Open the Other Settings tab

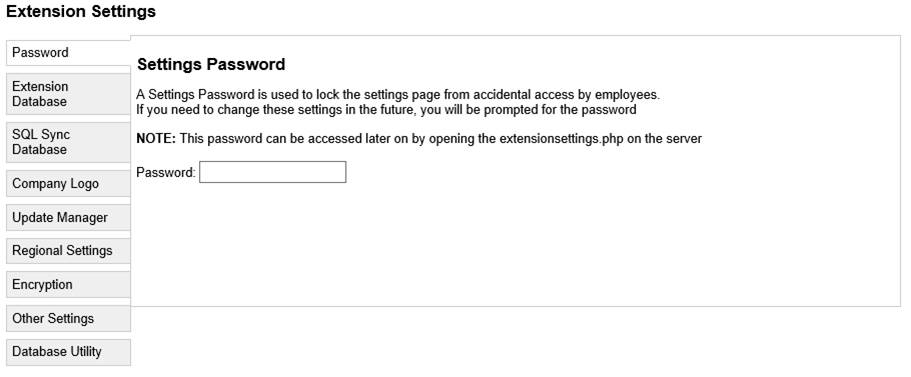(x=68, y=318)
